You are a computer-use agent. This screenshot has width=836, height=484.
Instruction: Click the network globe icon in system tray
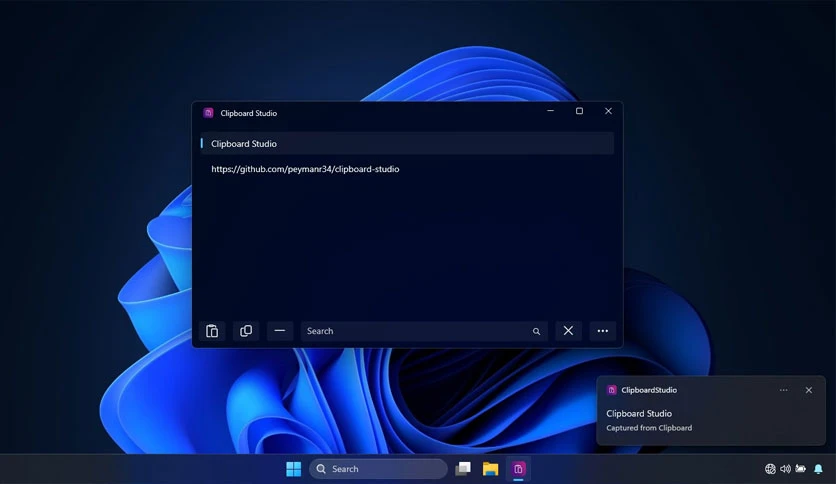point(770,469)
